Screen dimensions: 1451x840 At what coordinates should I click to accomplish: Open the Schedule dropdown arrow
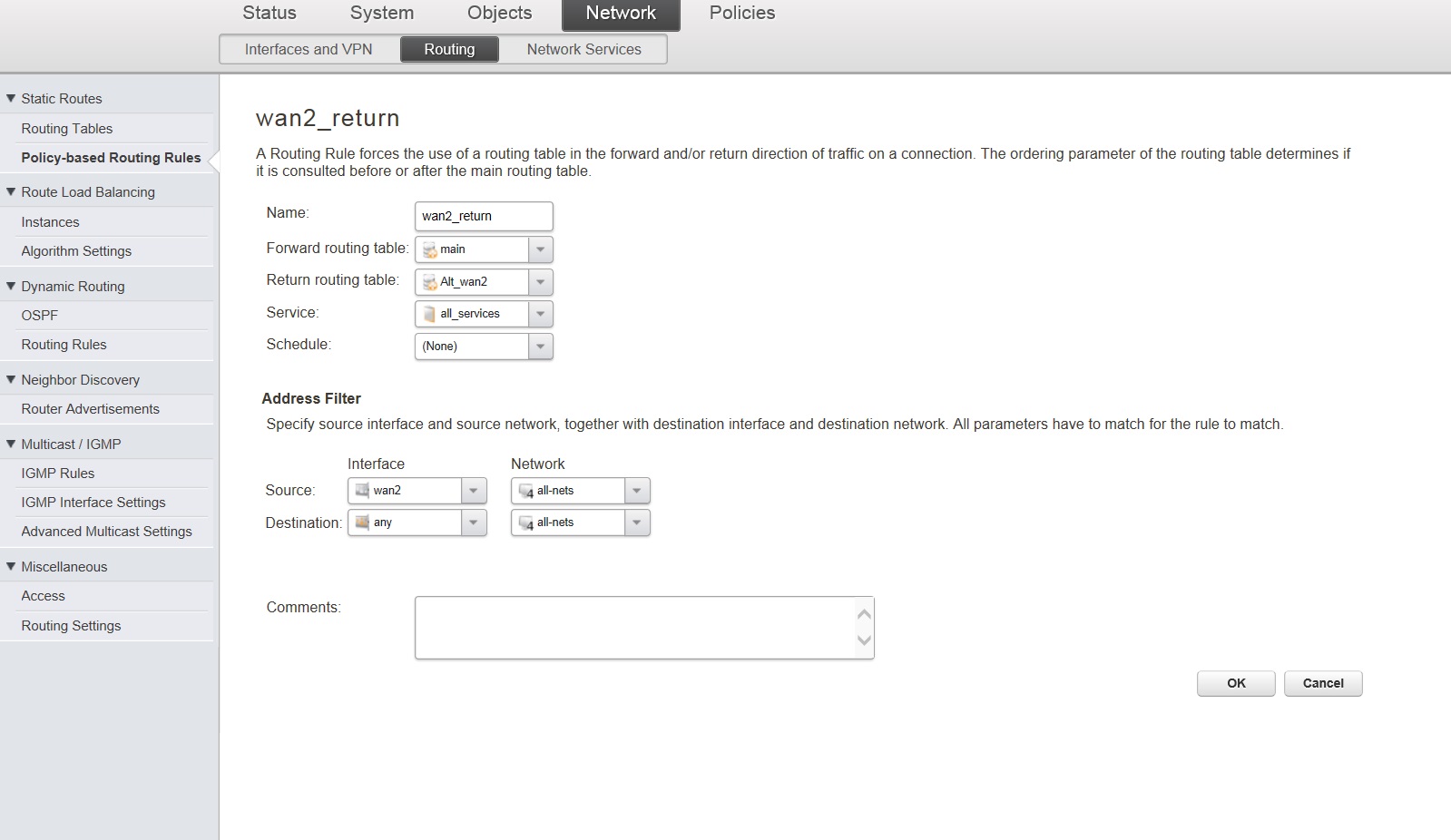540,347
